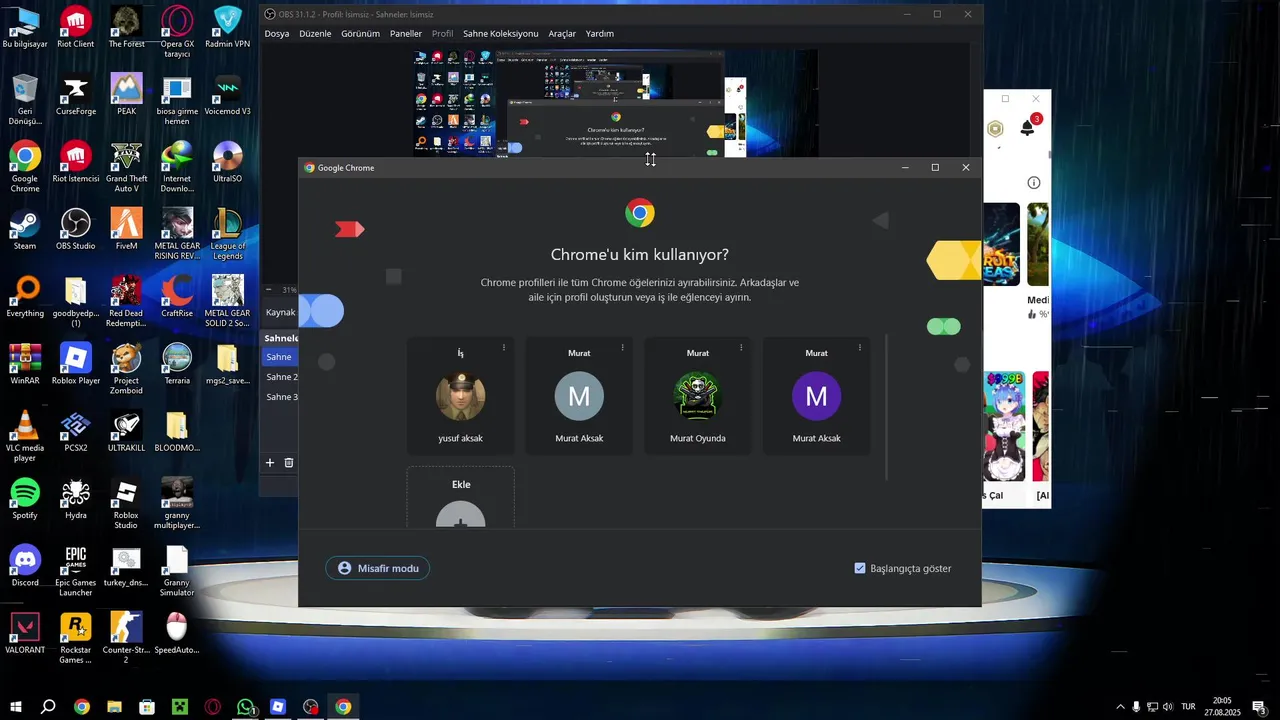Launch FiveM desktop shortcut
The height and width of the screenshot is (720, 1280).
(x=126, y=230)
